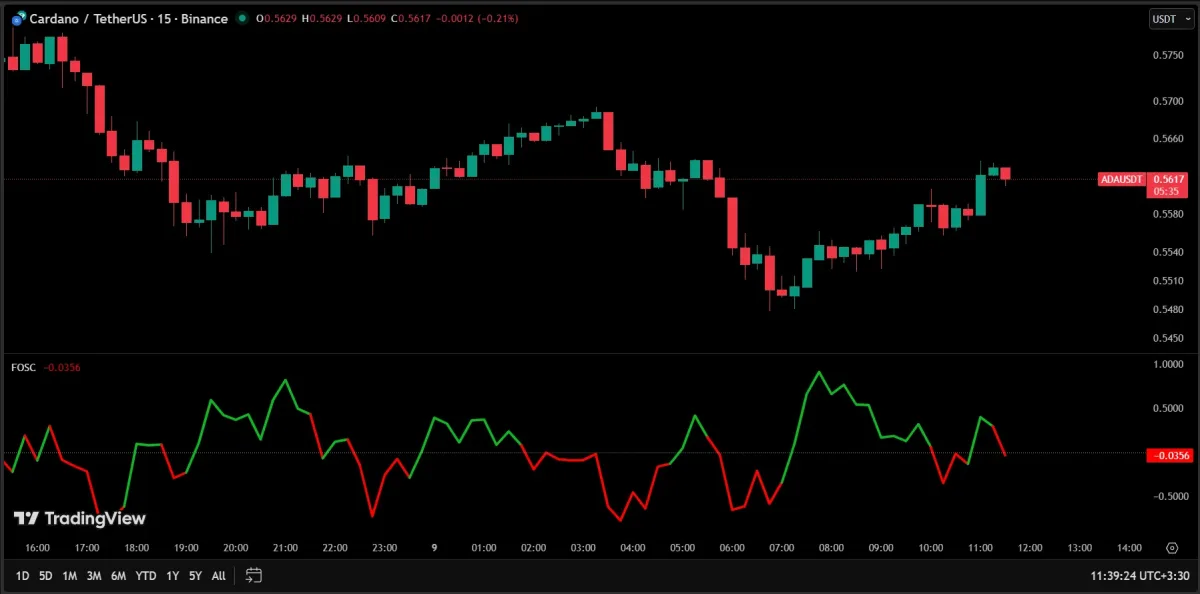Select the 5D time range

tap(46, 576)
